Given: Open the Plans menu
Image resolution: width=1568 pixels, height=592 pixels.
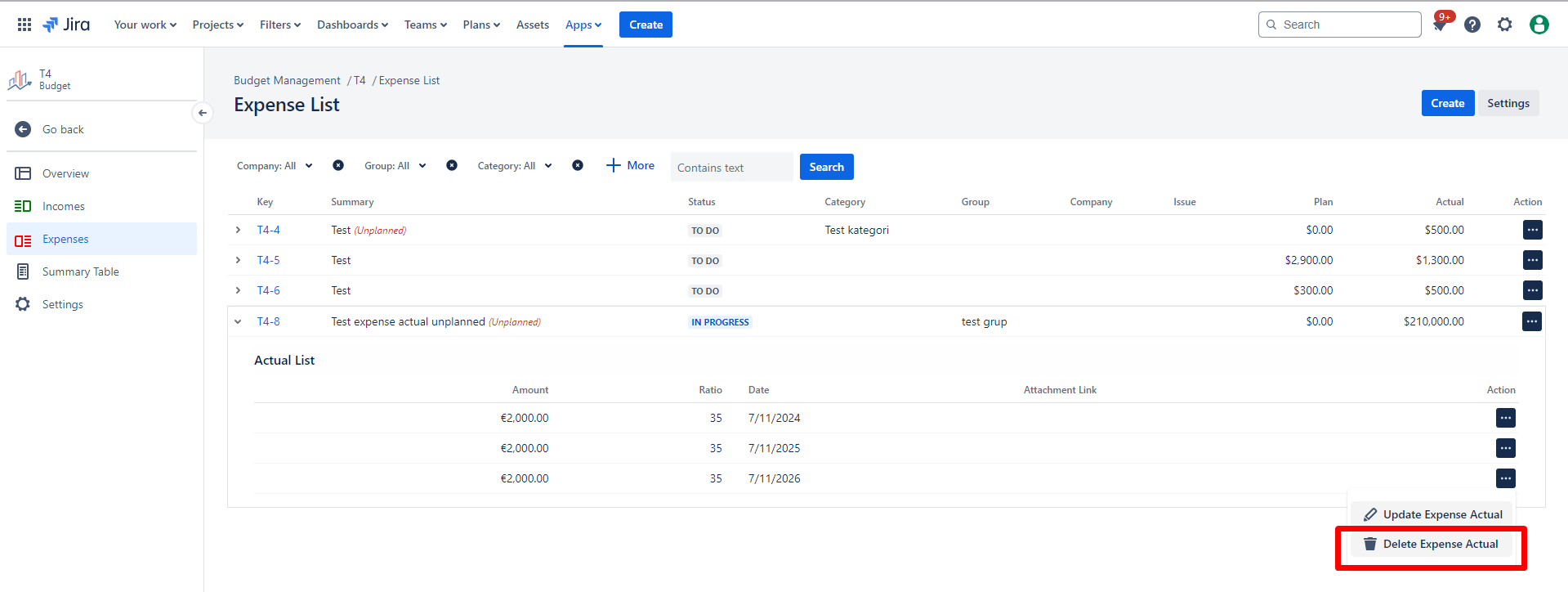Looking at the screenshot, I should point(481,25).
